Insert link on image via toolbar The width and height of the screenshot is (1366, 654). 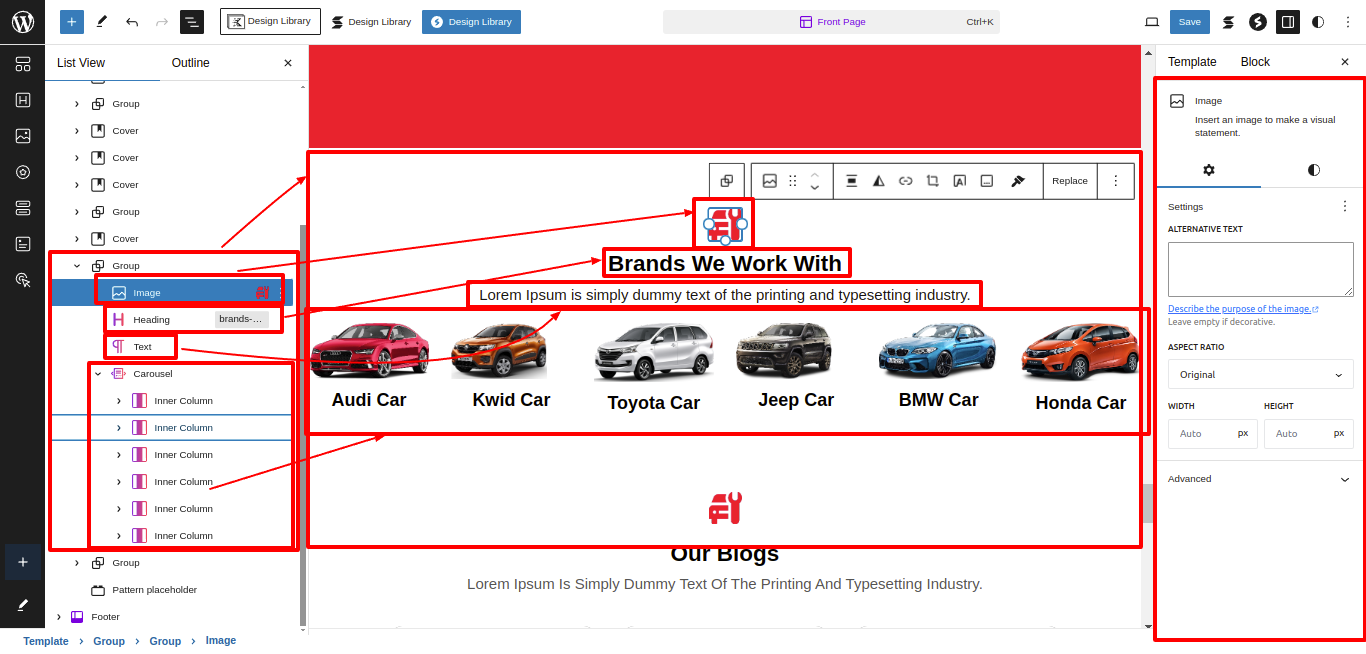906,181
